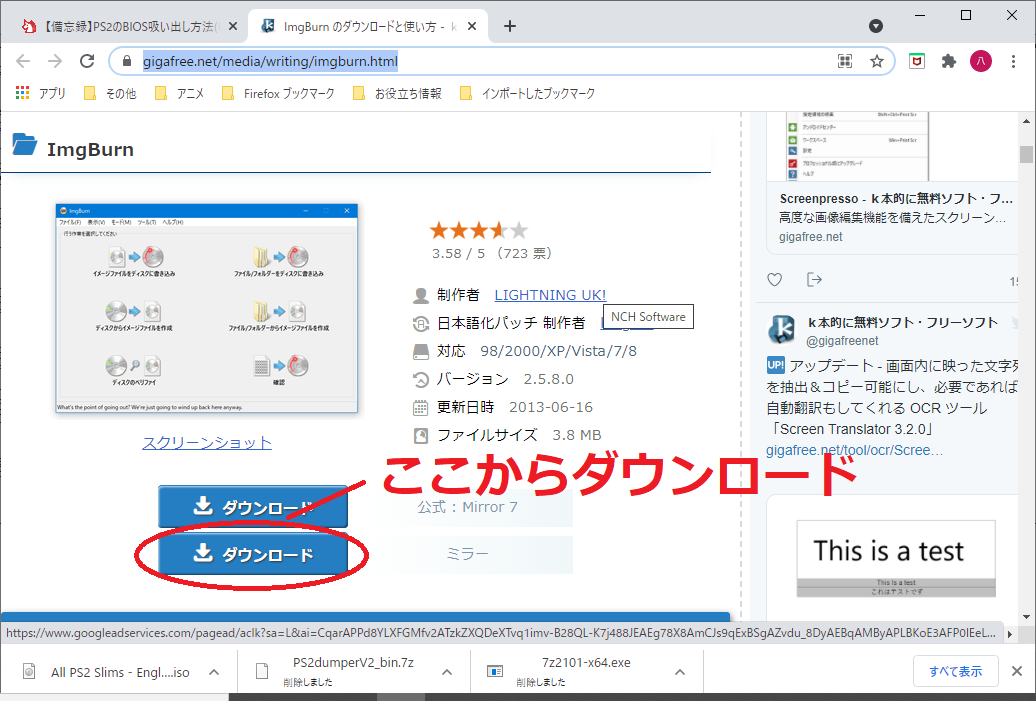Open Chrome three-dot menu
This screenshot has width=1036, height=701.
click(x=1013, y=61)
